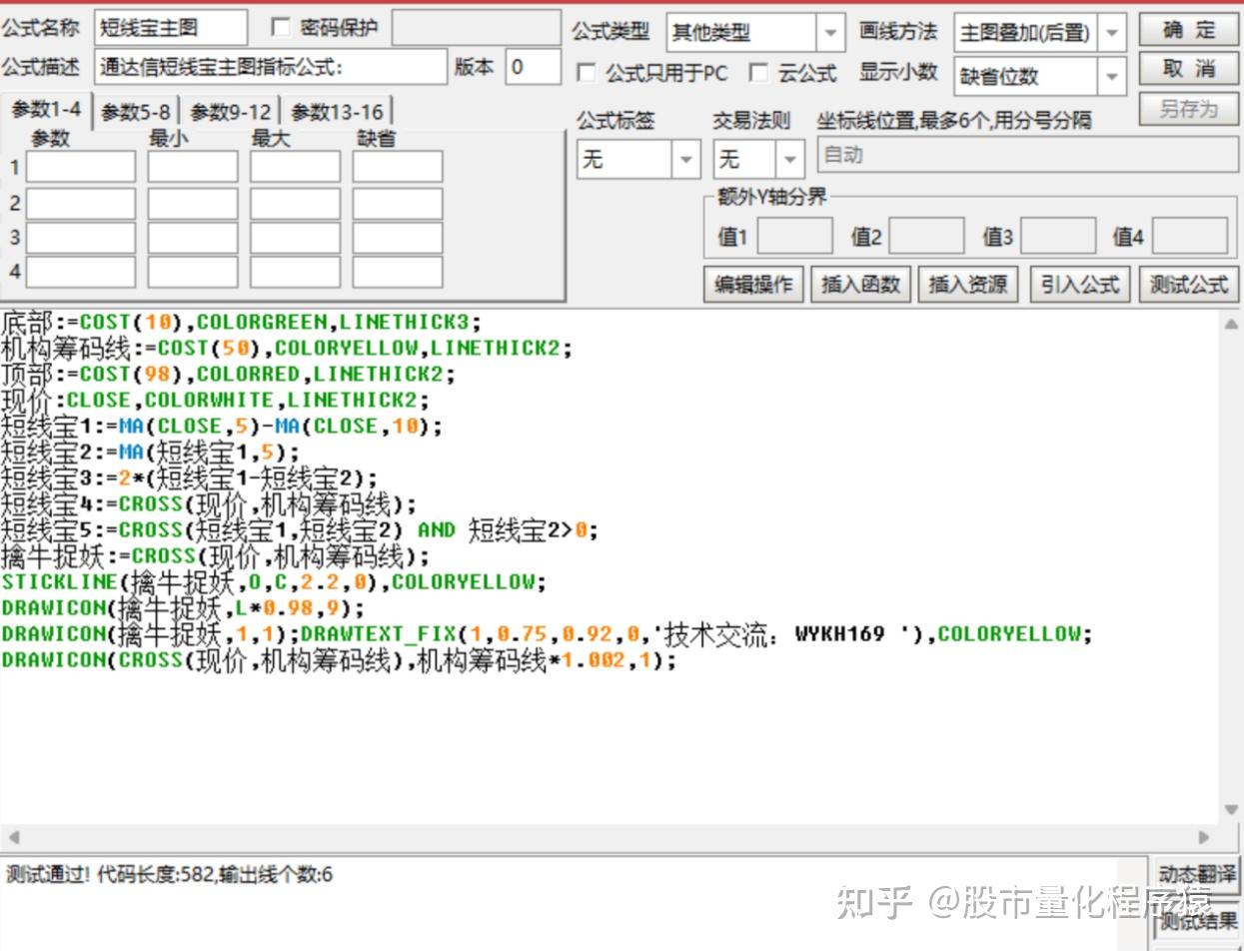Click the code editor scroll-up arrow
Screen dimensions: 1244x952
[x=1230, y=324]
